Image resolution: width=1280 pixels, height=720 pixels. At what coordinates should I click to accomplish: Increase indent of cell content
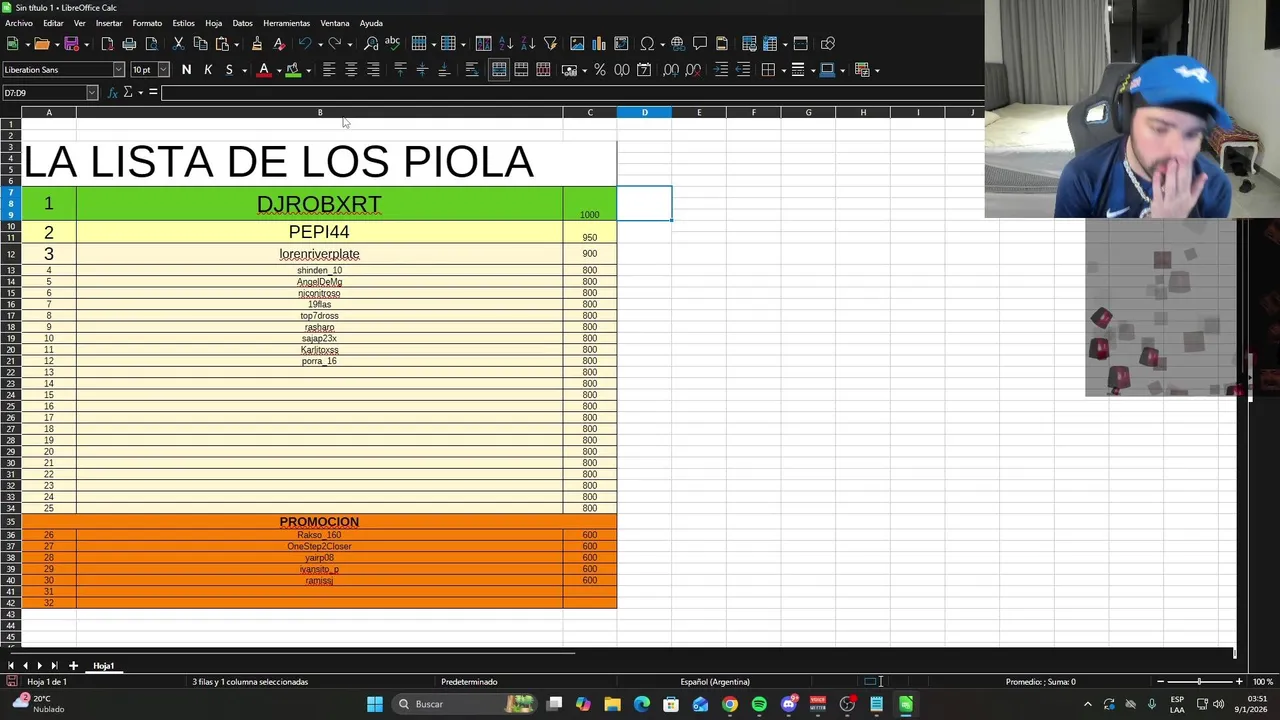click(x=721, y=70)
